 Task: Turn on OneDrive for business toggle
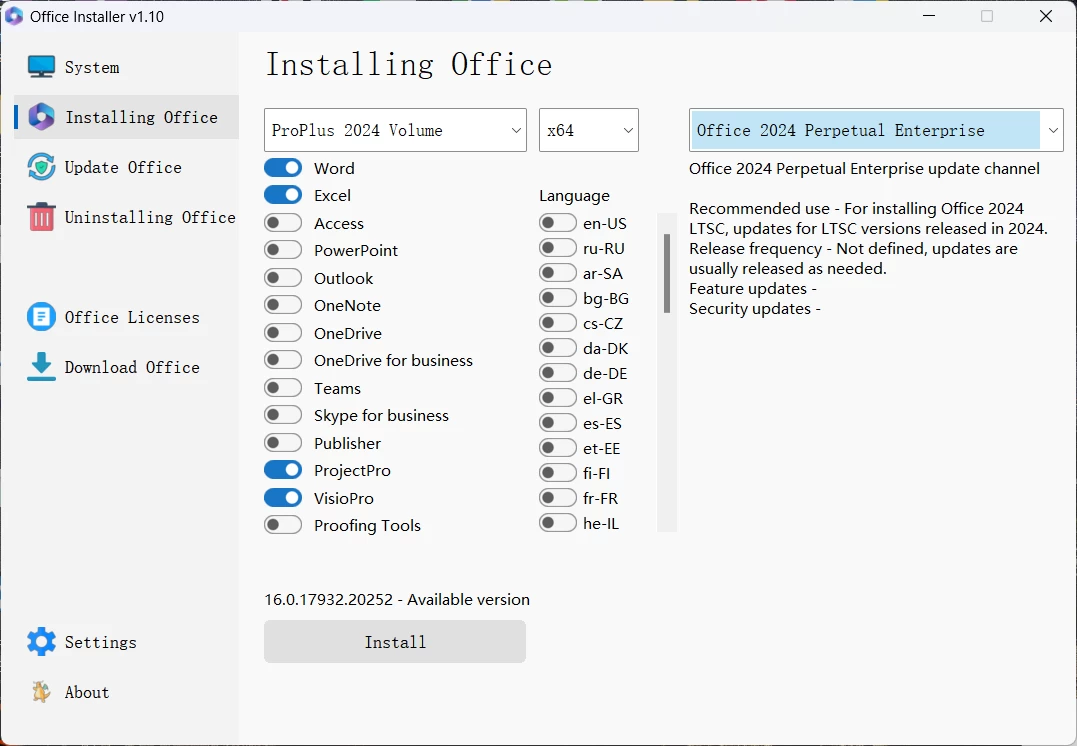click(283, 360)
